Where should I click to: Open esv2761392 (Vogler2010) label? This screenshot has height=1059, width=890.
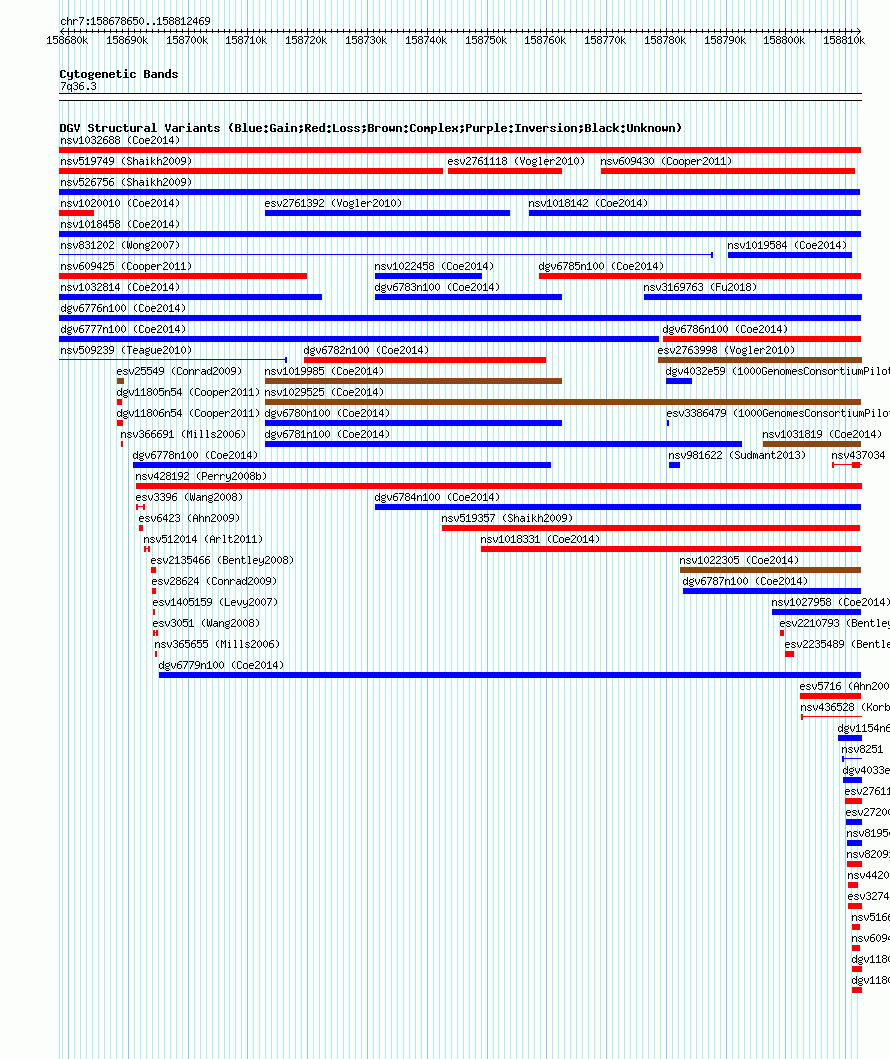(333, 203)
